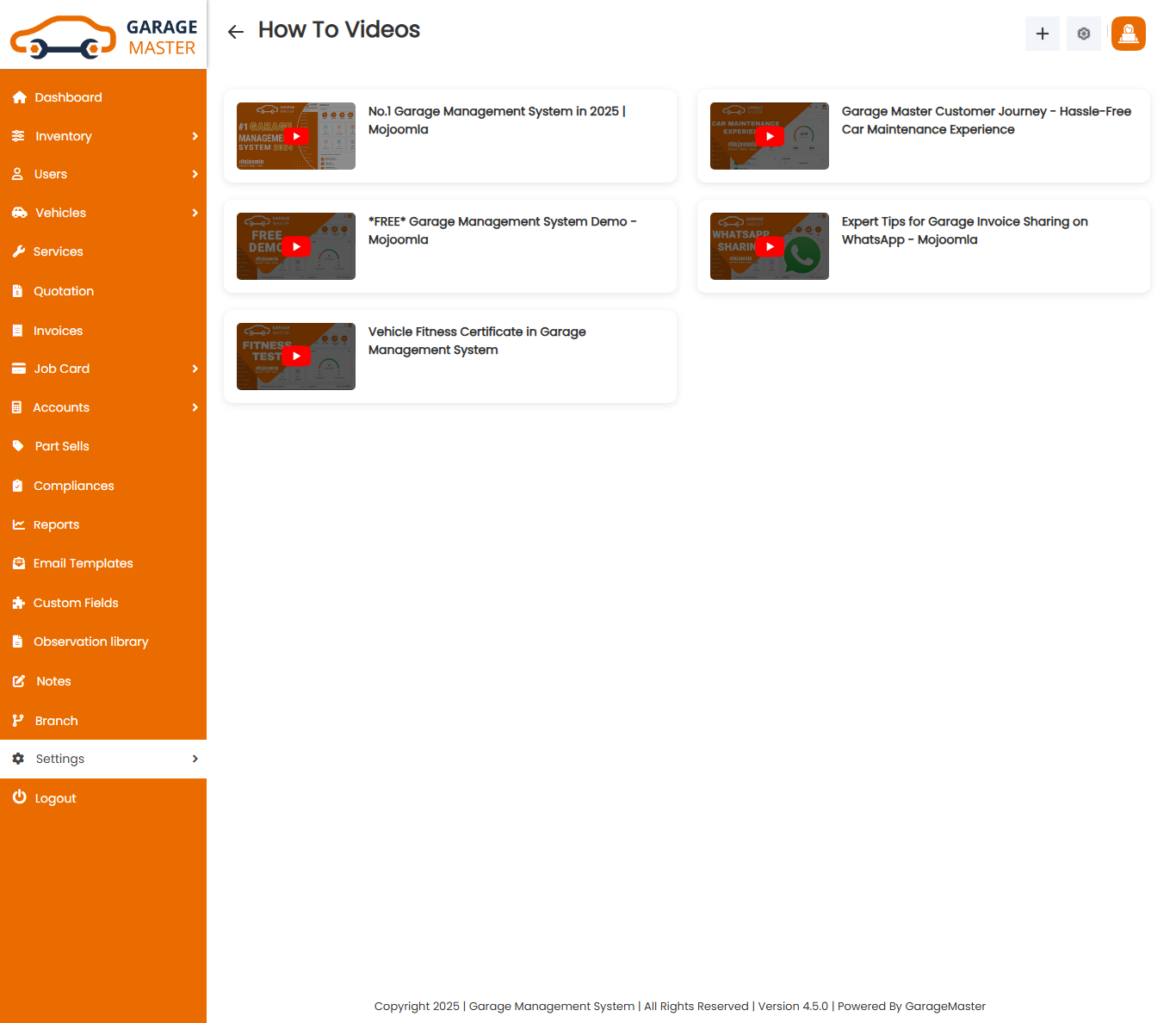Open the orange user profile avatar
Screen dimensions: 1176x1023
coord(1128,34)
